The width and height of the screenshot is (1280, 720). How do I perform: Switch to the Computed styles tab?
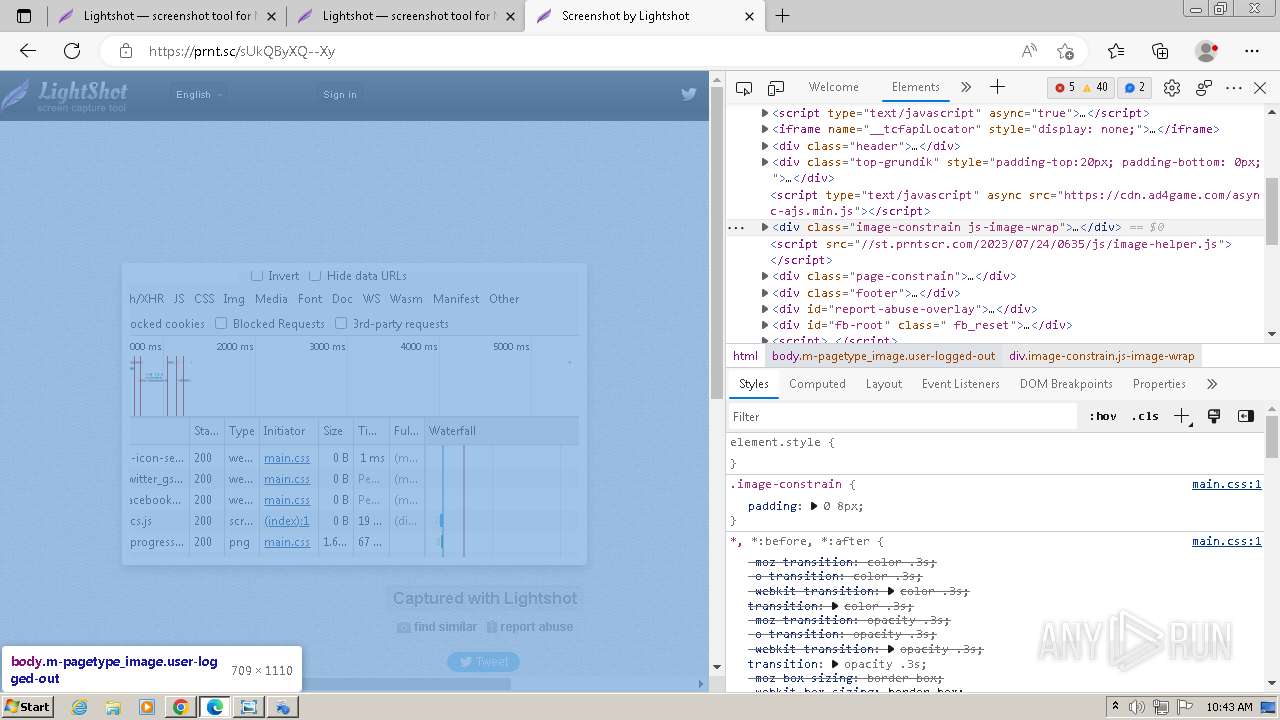817,384
